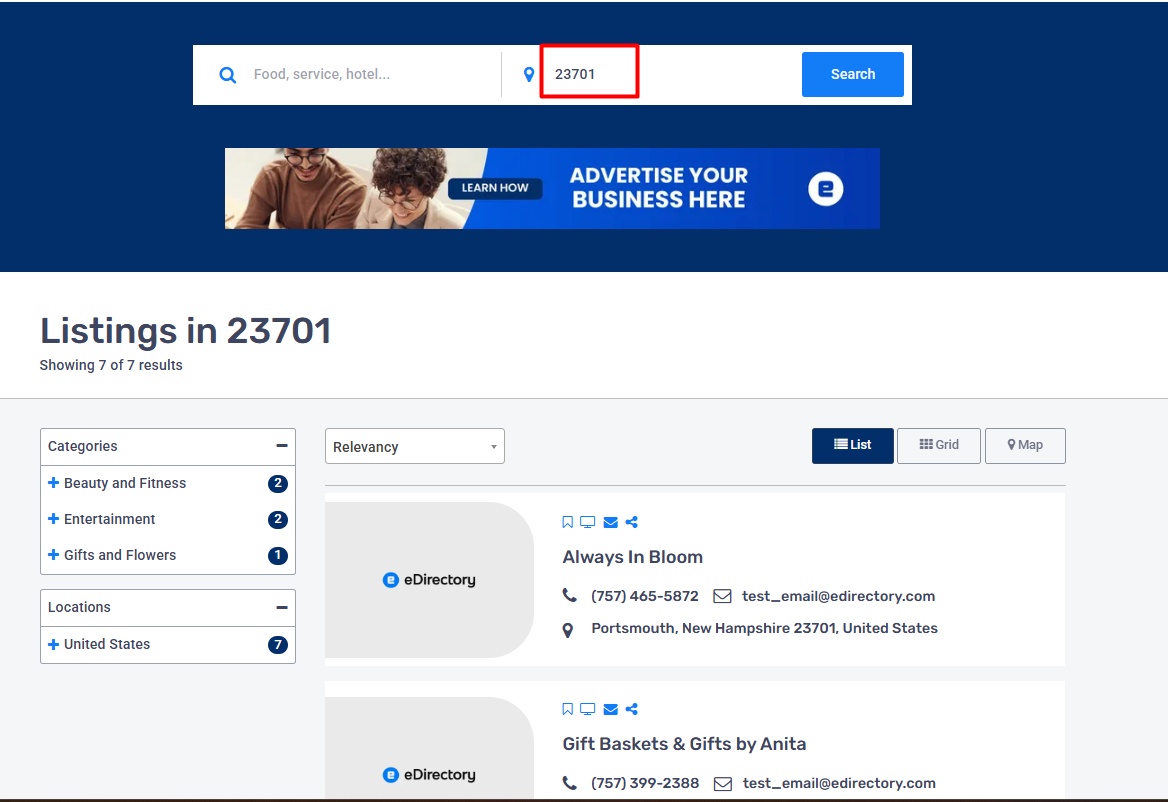Switch to Map view

1025,445
